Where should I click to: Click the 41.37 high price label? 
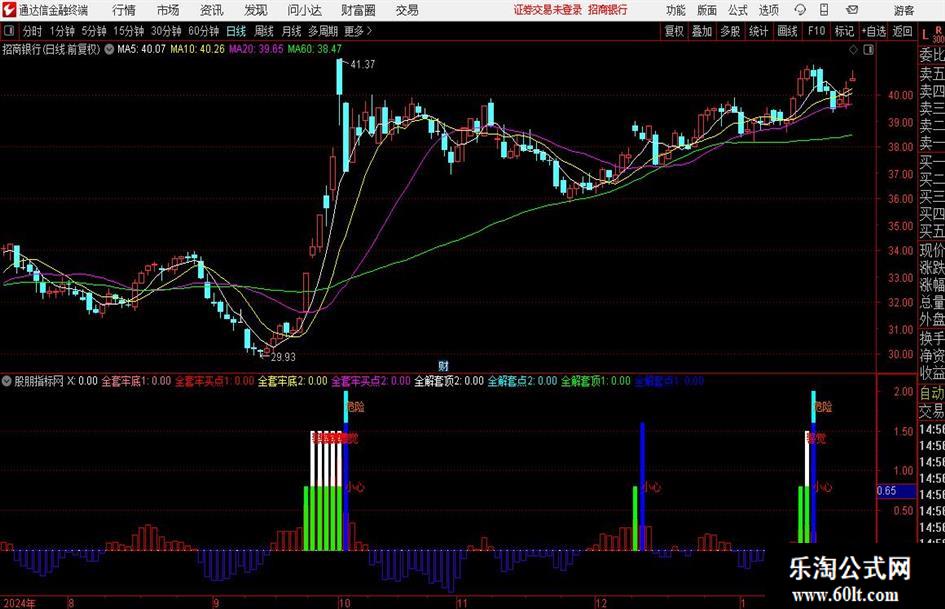(x=362, y=64)
